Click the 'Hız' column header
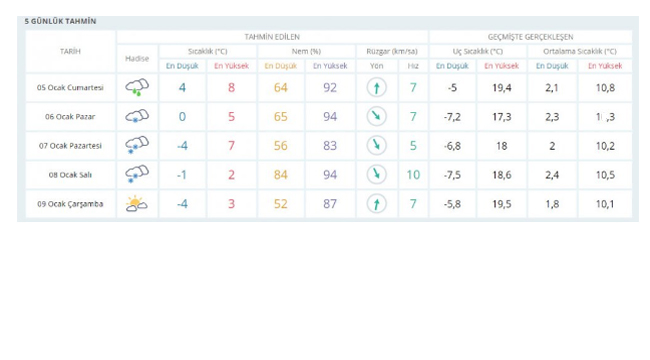This screenshot has height=360, width=650. [x=413, y=66]
